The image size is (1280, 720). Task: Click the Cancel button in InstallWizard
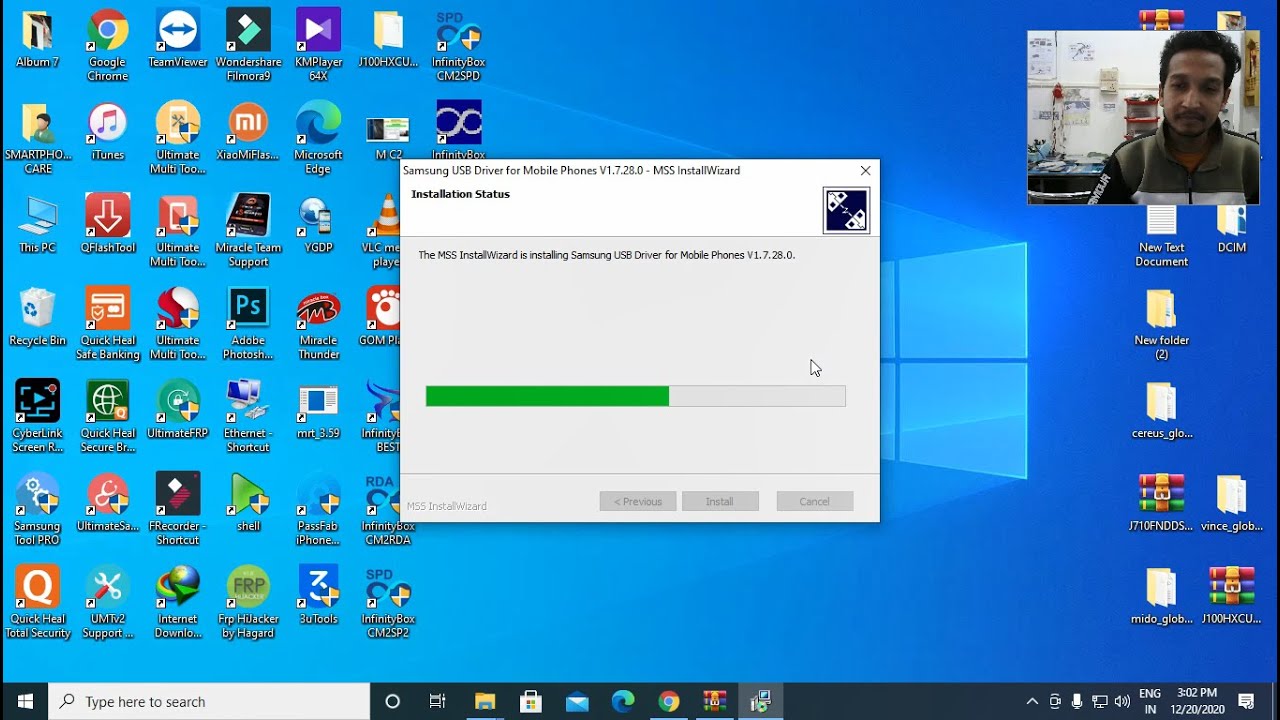pyautogui.click(x=814, y=501)
